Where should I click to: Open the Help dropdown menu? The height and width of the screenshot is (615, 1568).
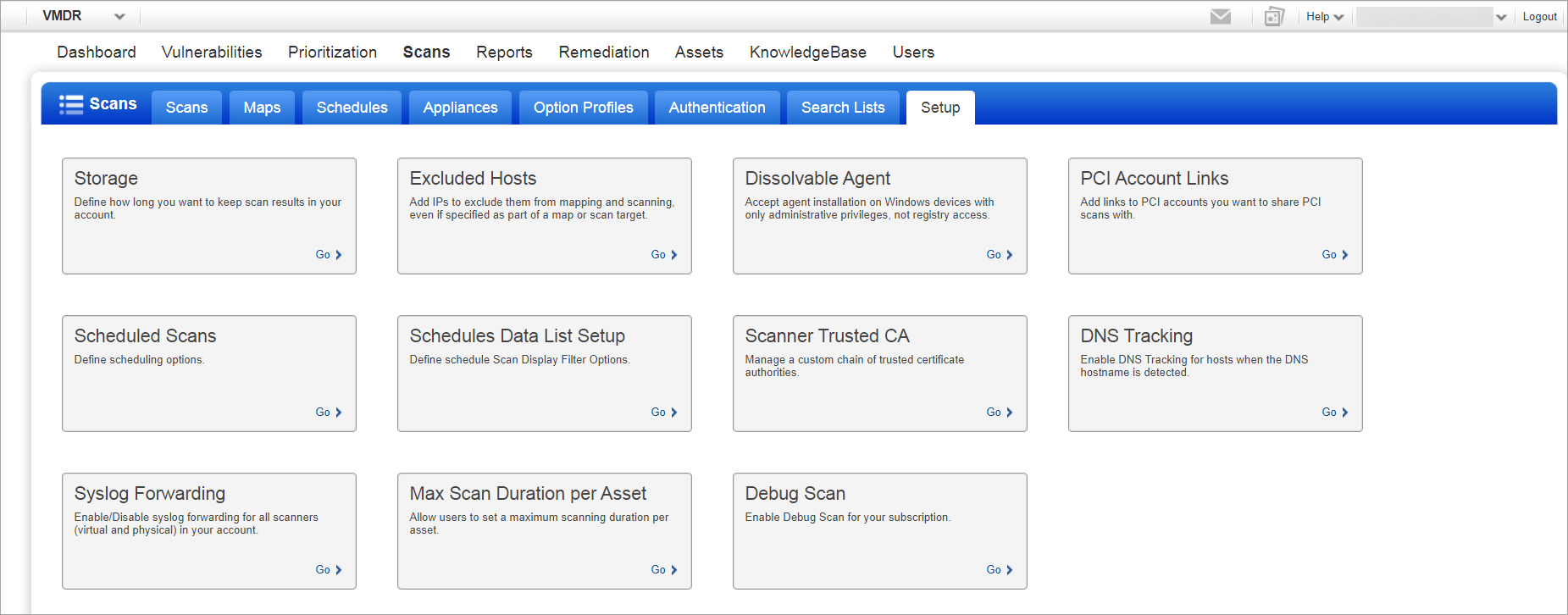click(x=1325, y=17)
